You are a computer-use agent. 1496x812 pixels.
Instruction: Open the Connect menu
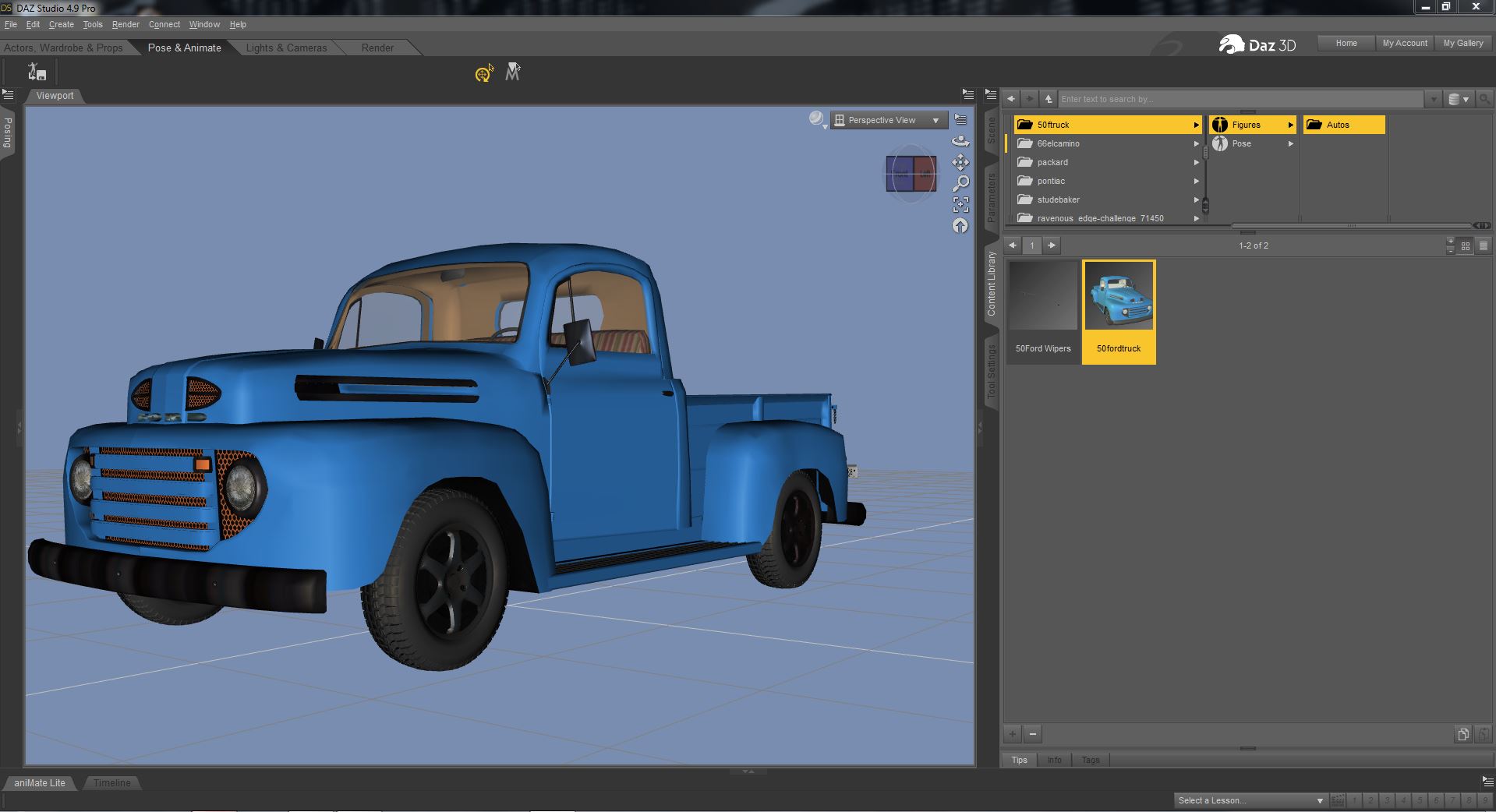click(164, 24)
